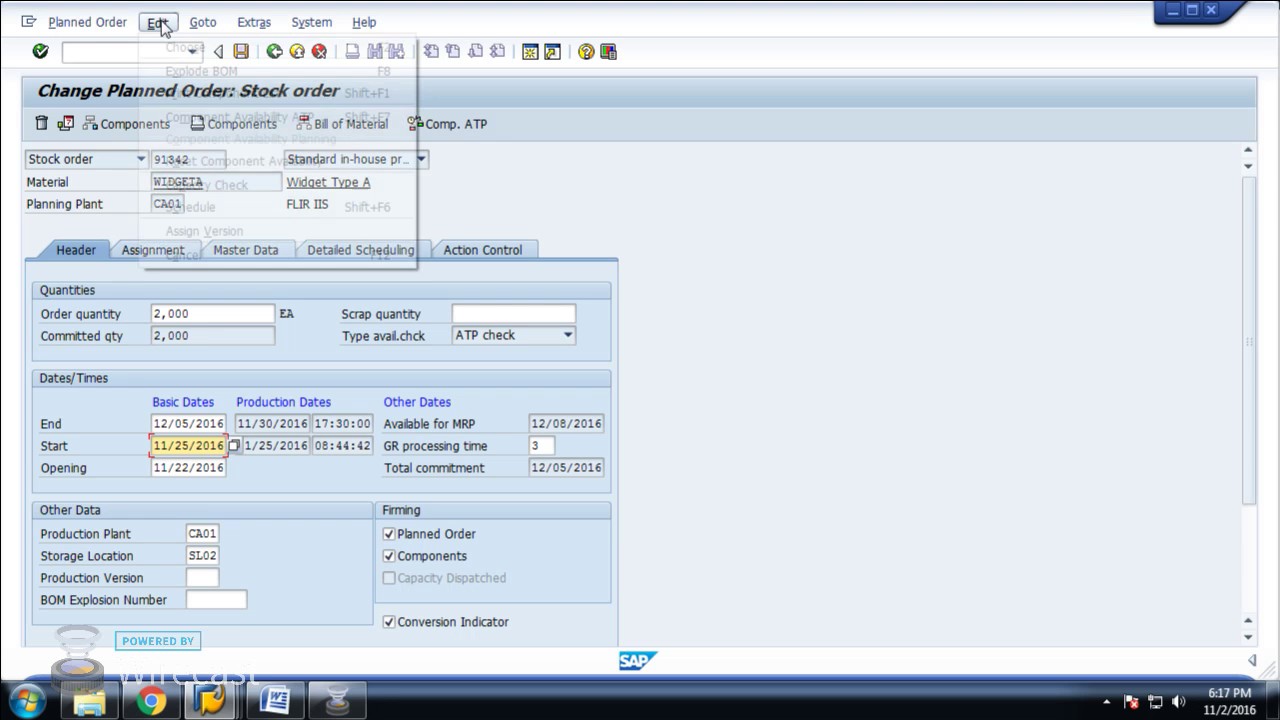Image resolution: width=1280 pixels, height=720 pixels.
Task: Create a new session via toolbar icon
Action: pyautogui.click(x=530, y=51)
